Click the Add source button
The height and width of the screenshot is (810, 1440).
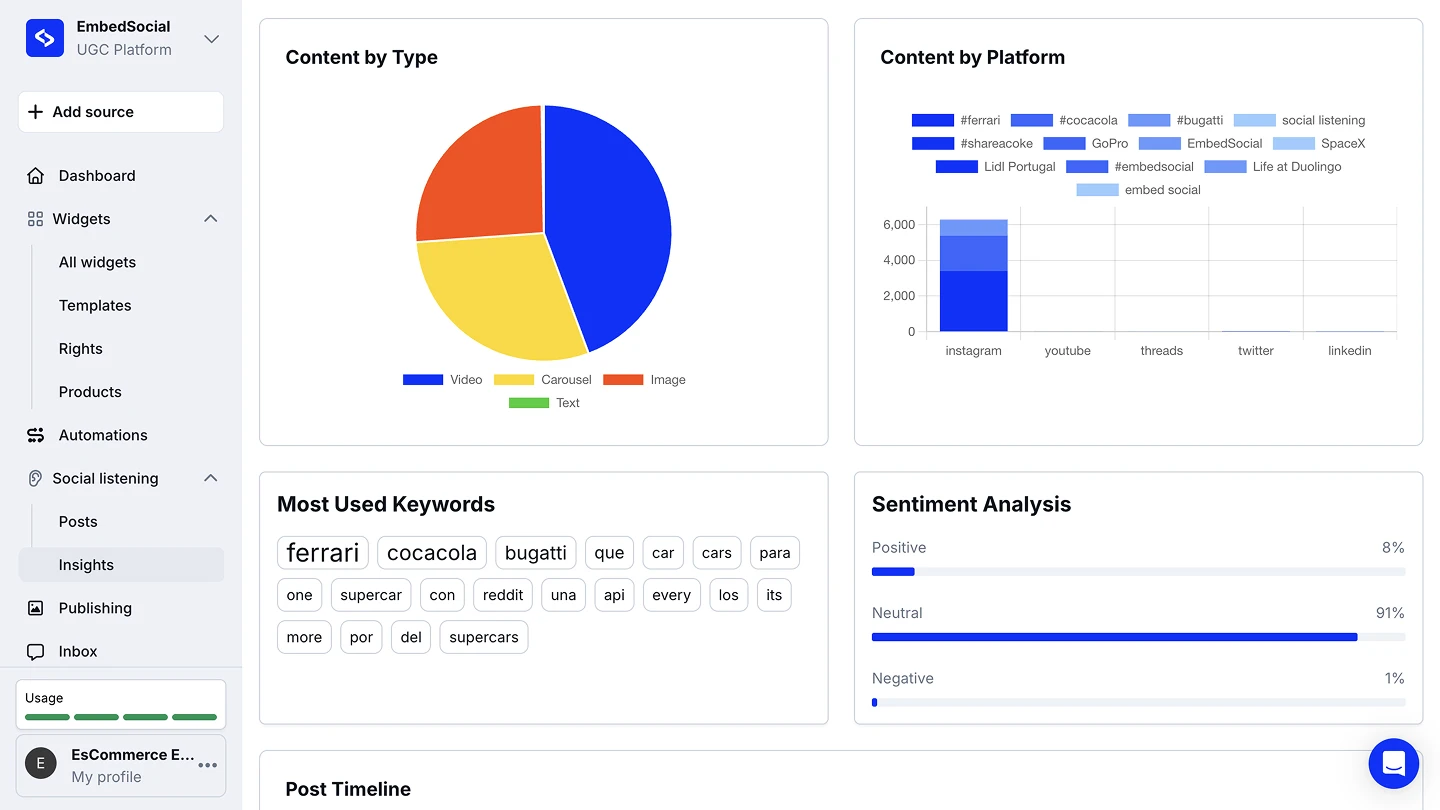pos(121,112)
